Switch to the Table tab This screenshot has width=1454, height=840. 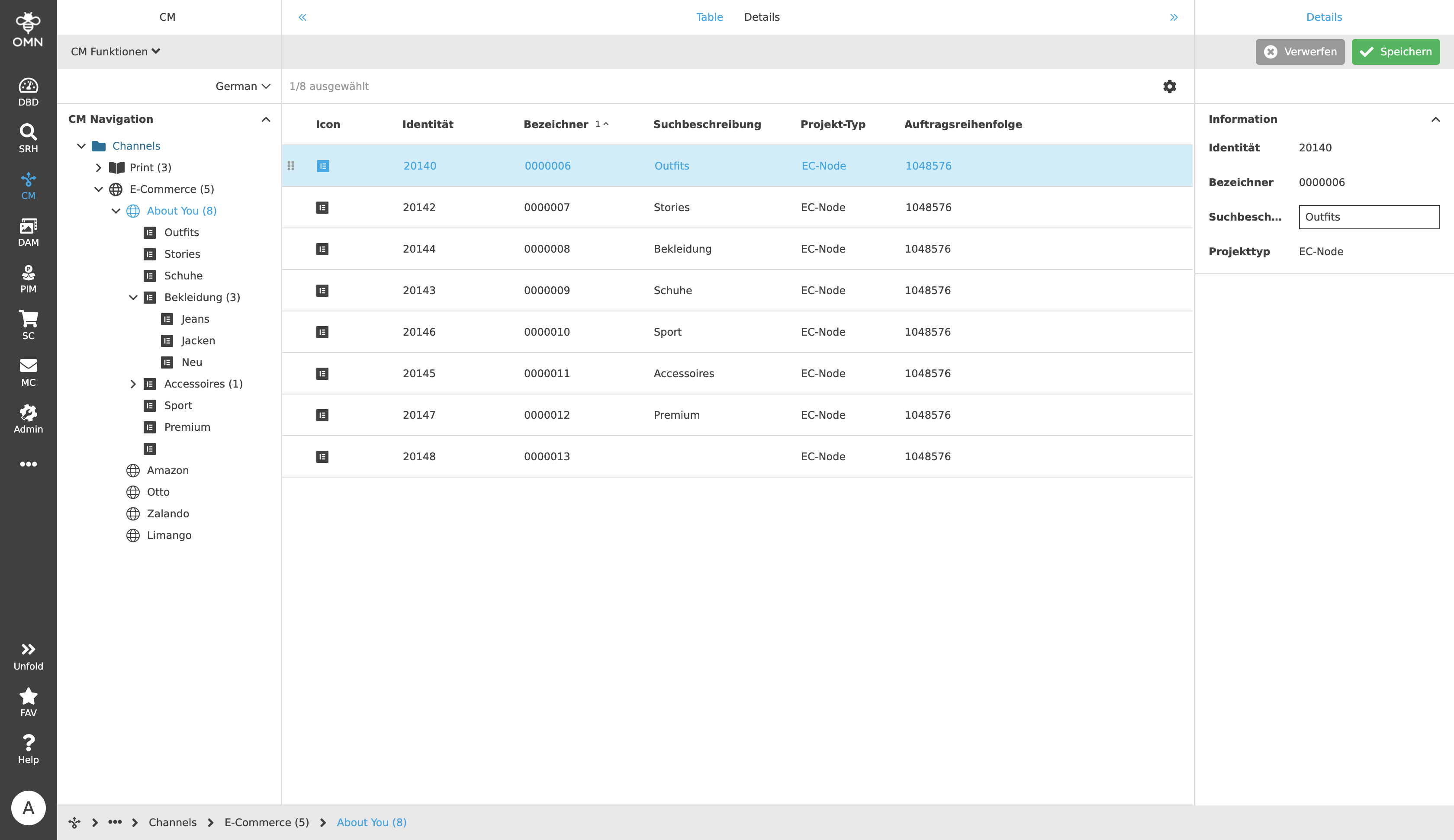tap(709, 17)
